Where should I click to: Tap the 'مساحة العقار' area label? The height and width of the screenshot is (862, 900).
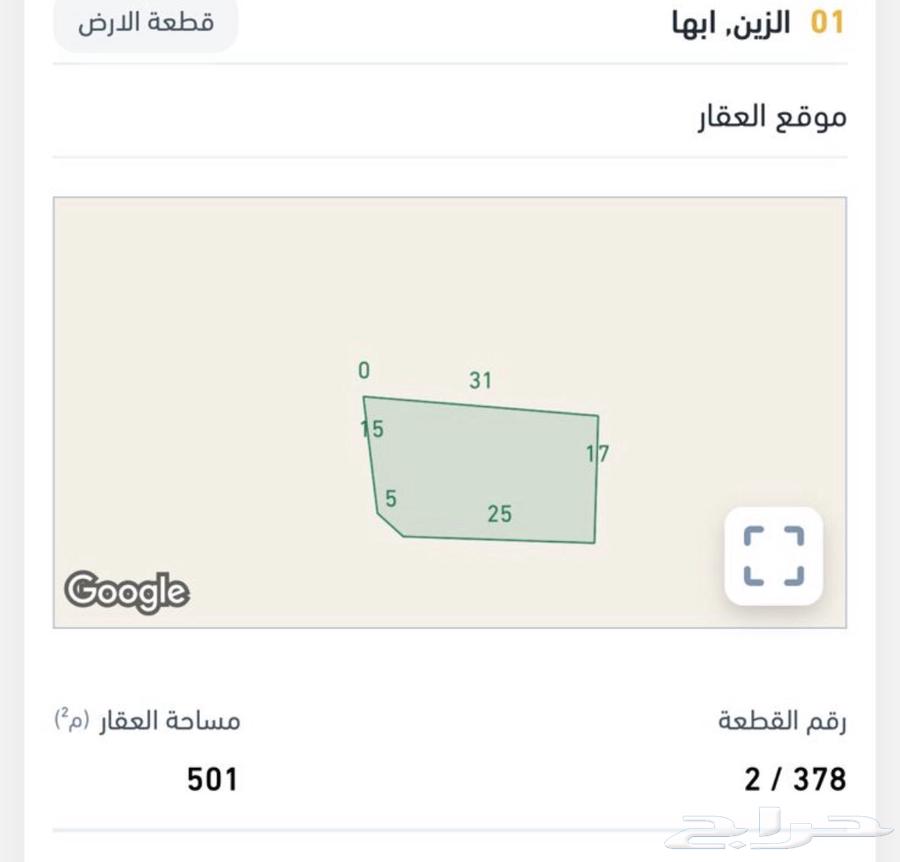(x=168, y=720)
